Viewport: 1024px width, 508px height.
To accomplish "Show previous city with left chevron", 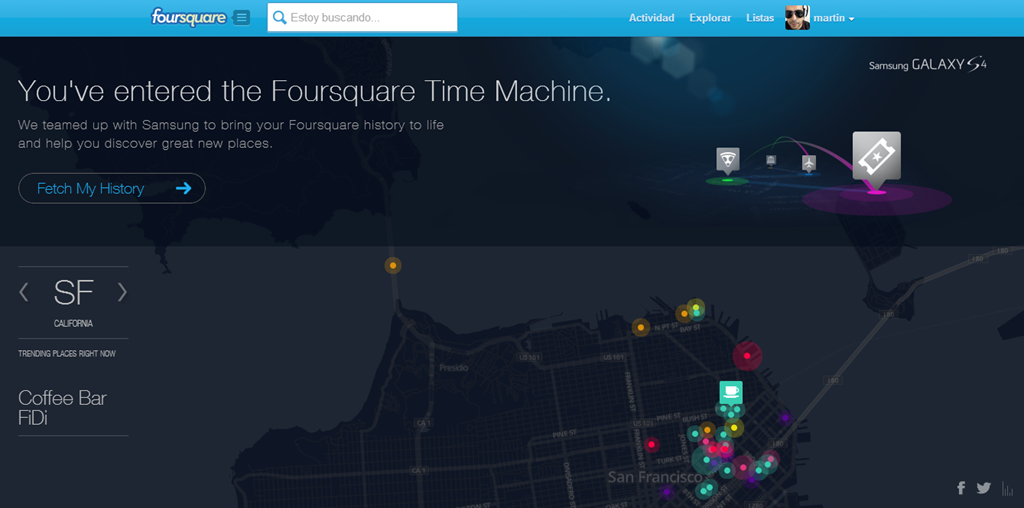I will pos(24,292).
